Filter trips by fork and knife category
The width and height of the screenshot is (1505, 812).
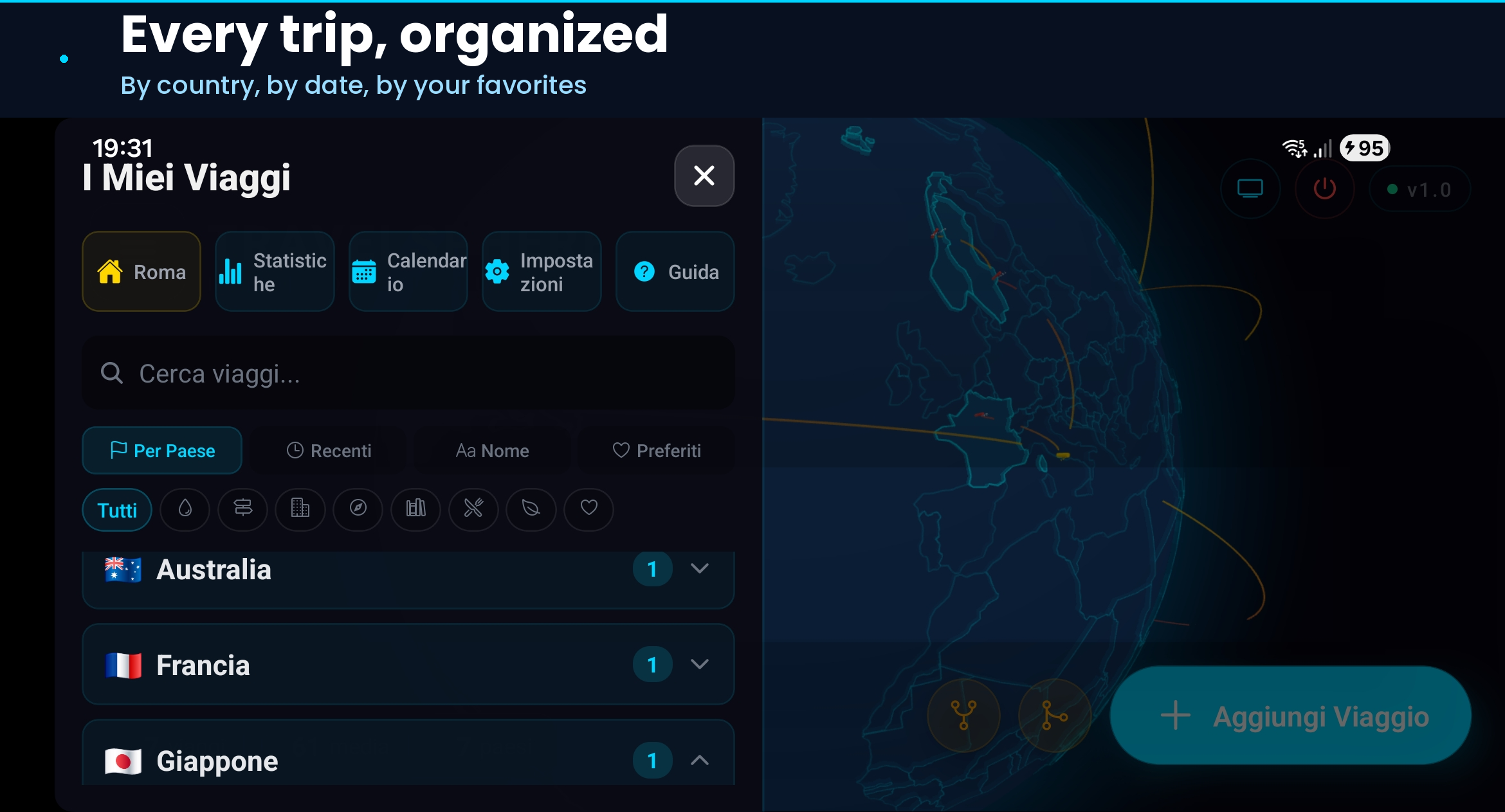(x=473, y=509)
